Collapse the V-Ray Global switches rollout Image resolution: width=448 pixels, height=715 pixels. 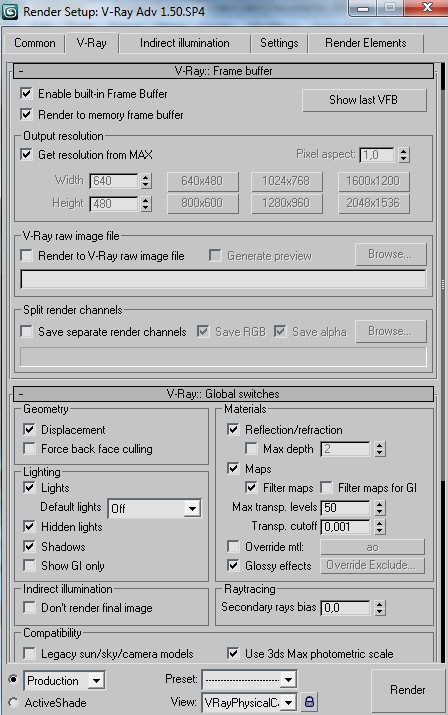pyautogui.click(x=224, y=394)
